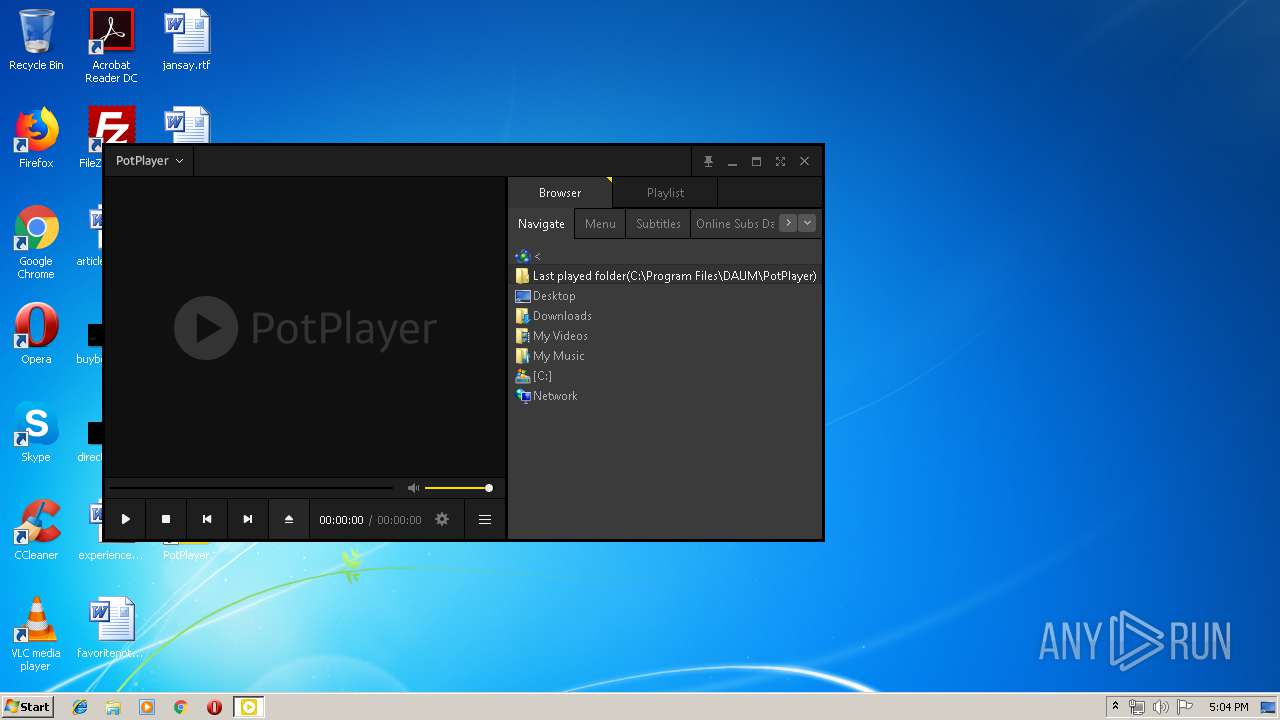Browse the [C:] drive
Image resolution: width=1280 pixels, height=720 pixels.
[666, 376]
